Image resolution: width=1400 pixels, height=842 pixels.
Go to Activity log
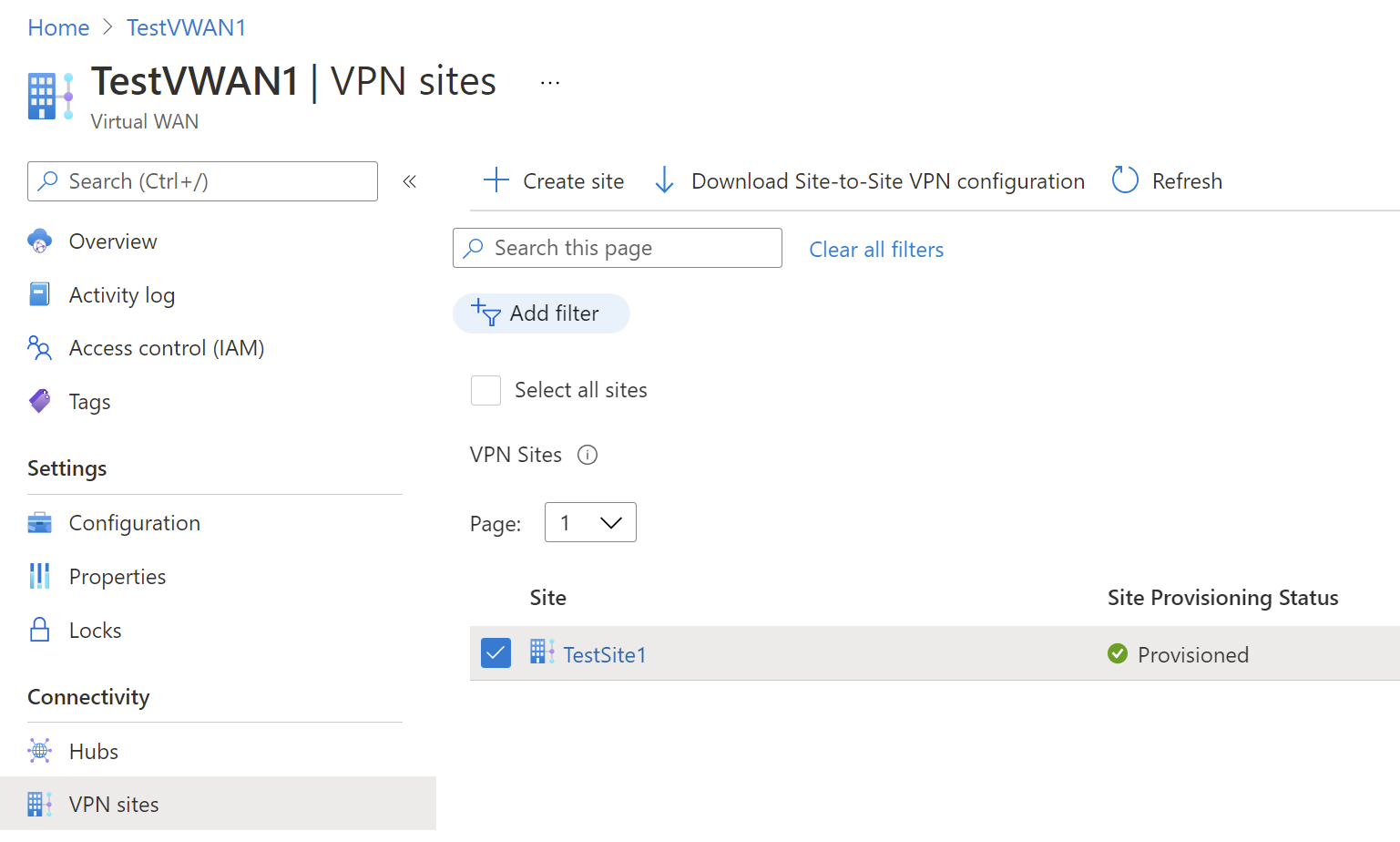click(121, 295)
